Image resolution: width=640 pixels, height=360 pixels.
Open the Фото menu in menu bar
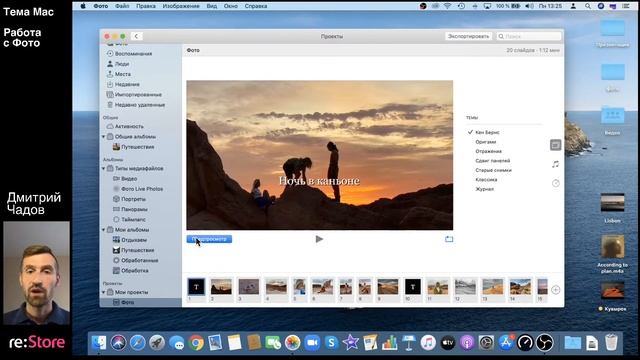click(x=100, y=6)
